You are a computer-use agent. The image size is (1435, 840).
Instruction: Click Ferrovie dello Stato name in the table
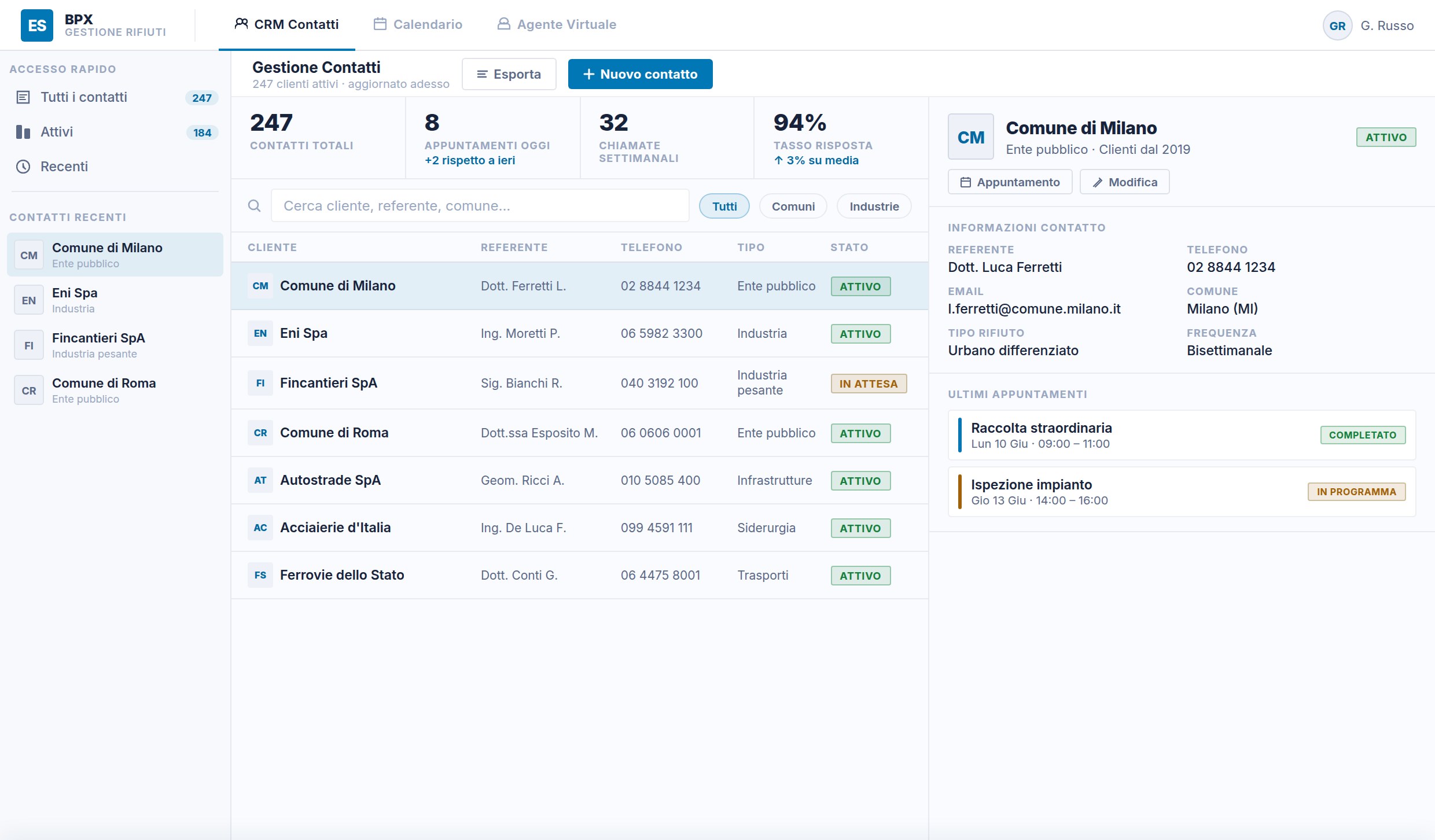342,575
